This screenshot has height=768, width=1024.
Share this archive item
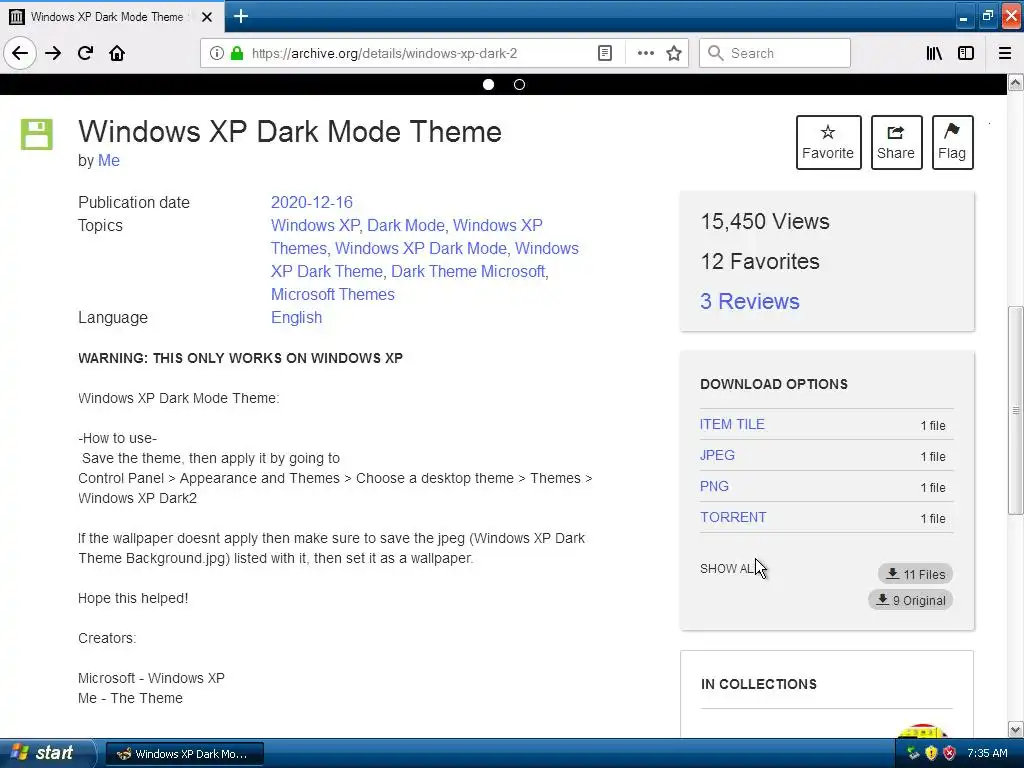[896, 142]
